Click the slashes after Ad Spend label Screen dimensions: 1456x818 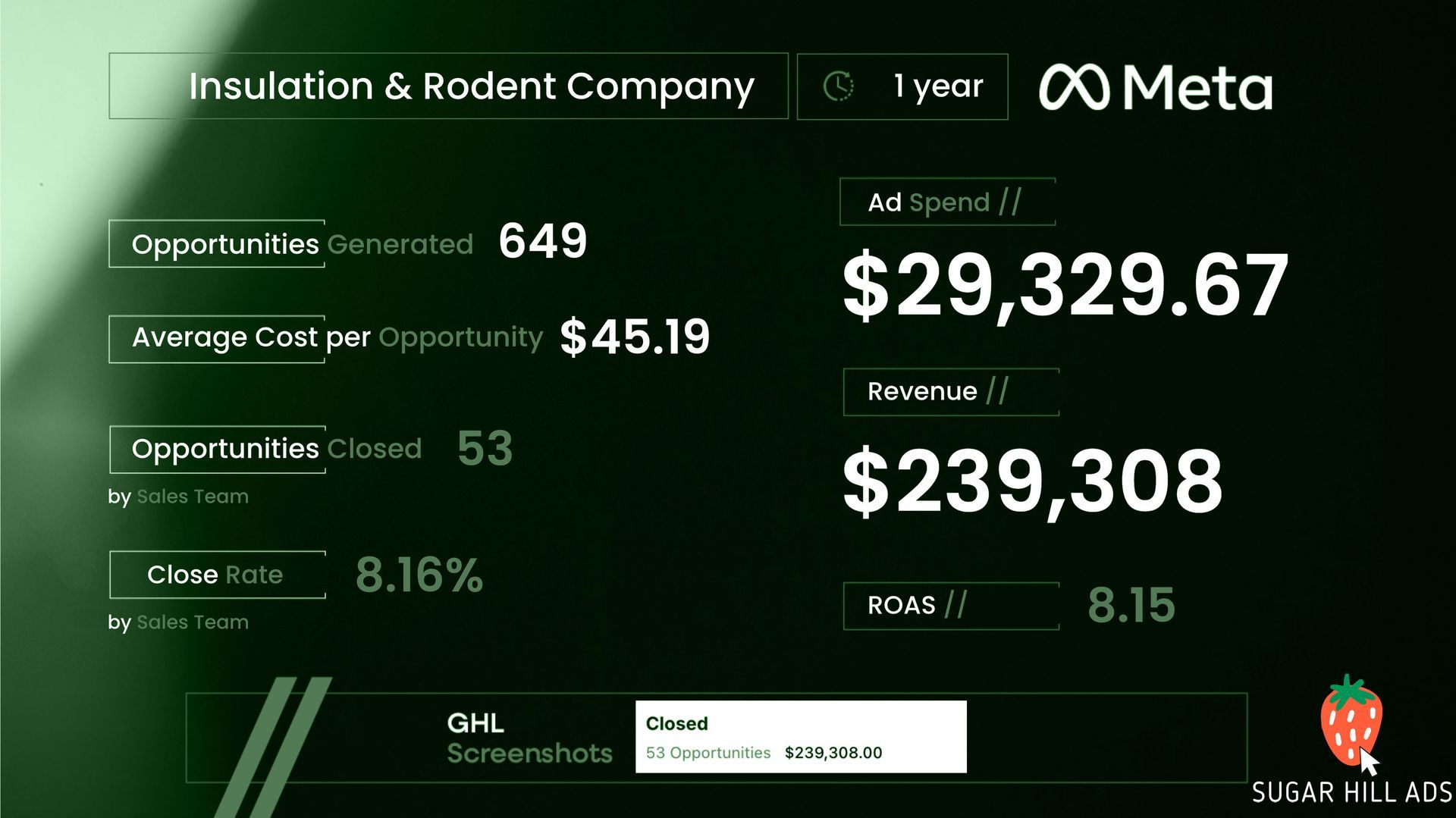[x=1010, y=202]
